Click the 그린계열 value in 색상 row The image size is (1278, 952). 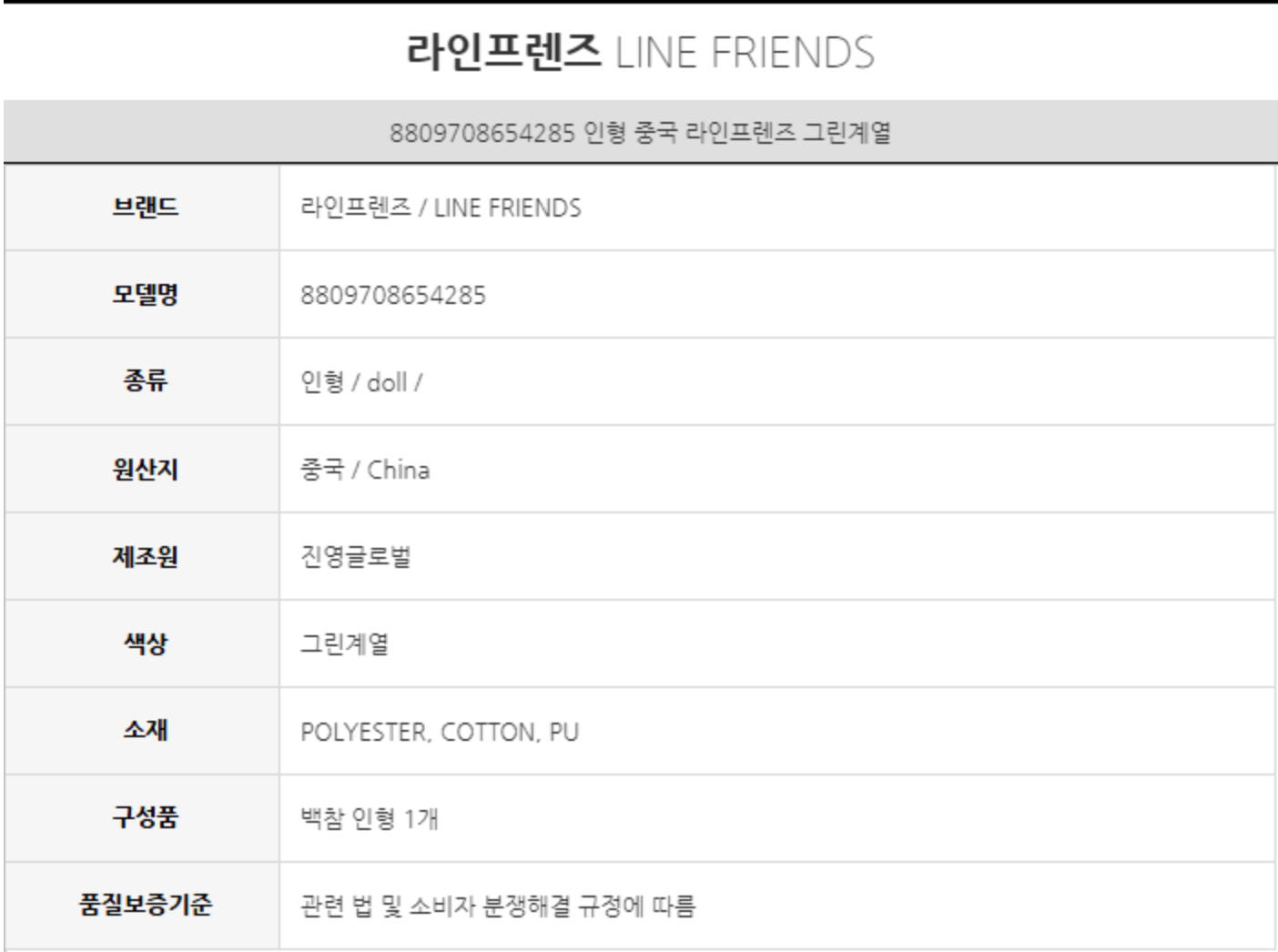(x=345, y=644)
